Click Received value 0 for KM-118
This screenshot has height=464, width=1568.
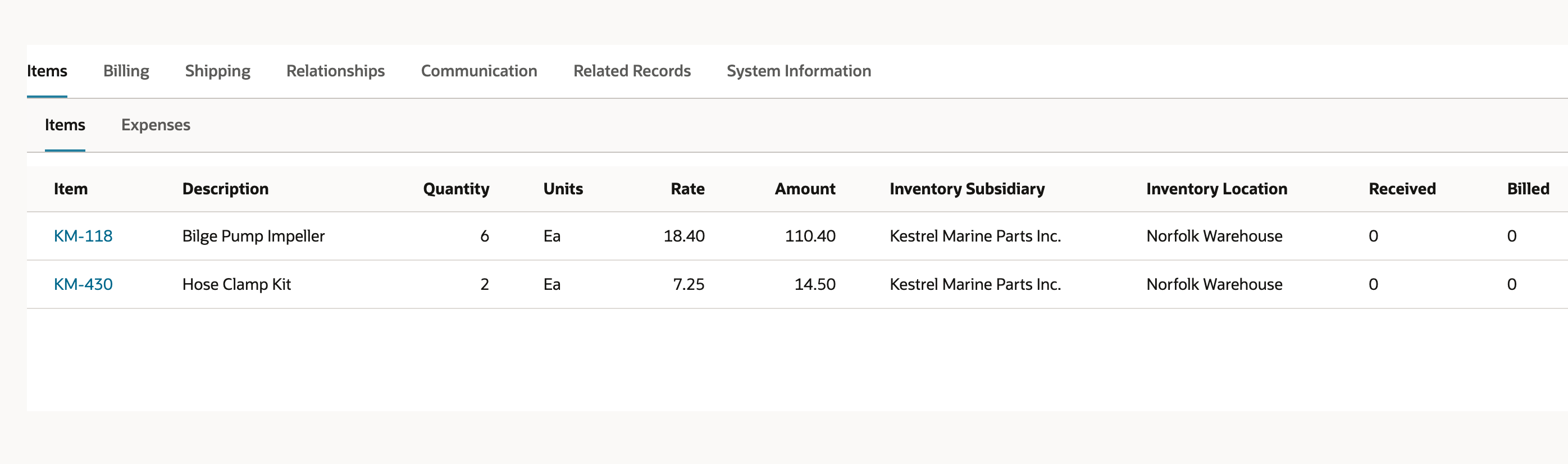(x=1373, y=236)
